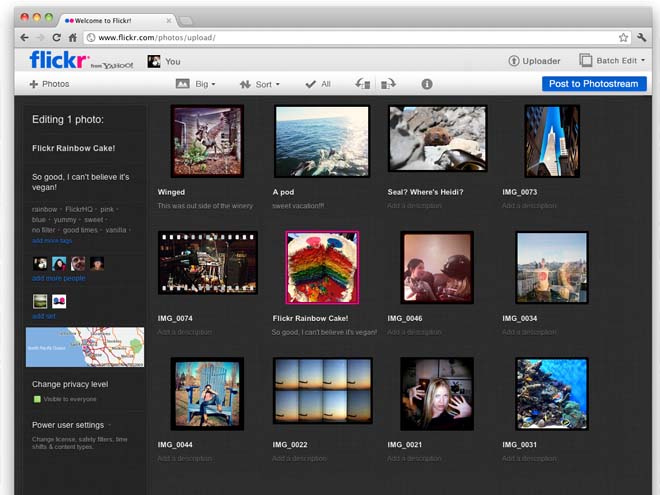Image resolution: width=660 pixels, height=495 pixels.
Task: Open the Big thumbnail size dropdown
Action: click(x=196, y=84)
